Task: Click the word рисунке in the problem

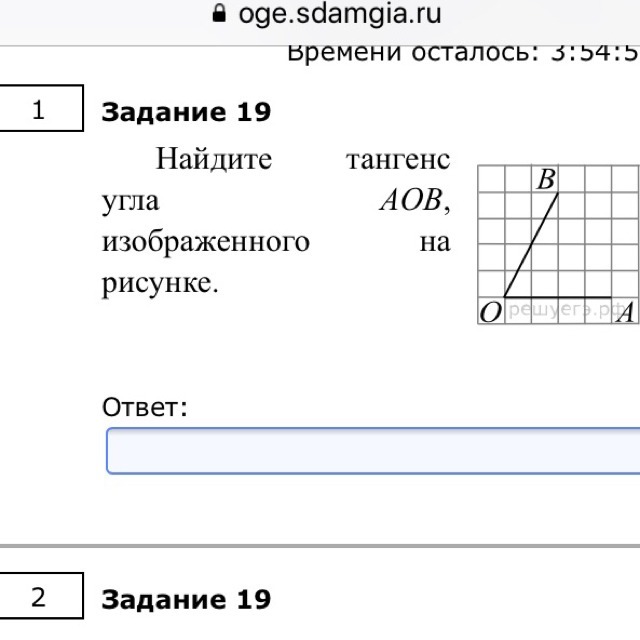Action: coord(159,283)
